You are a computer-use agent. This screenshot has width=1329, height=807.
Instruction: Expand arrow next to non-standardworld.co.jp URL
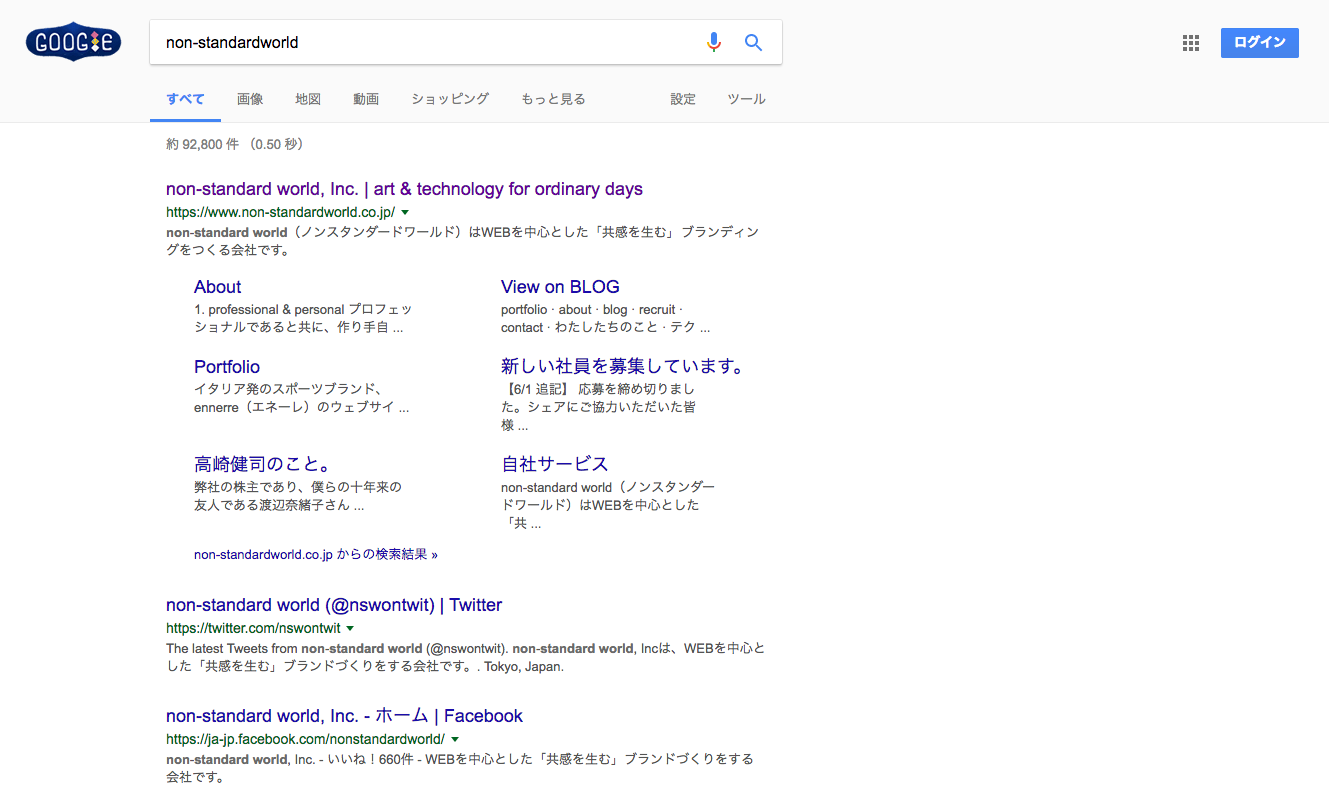point(405,213)
